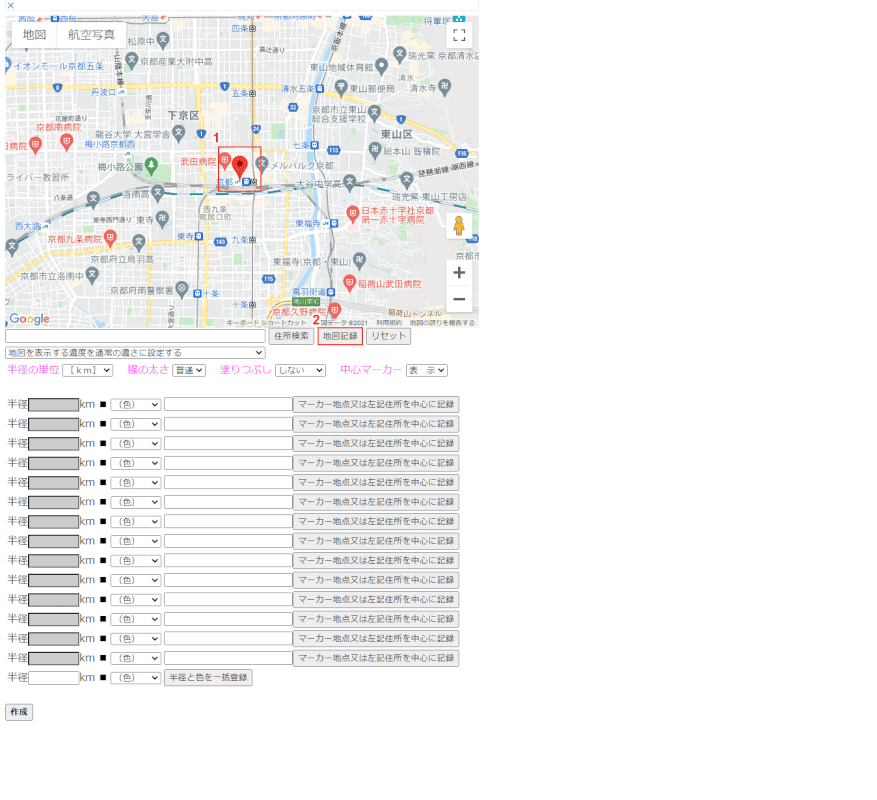Image resolution: width=877 pixels, height=800 pixels.
Task: Click the 半径と色を一括登録 button
Action: tap(208, 677)
